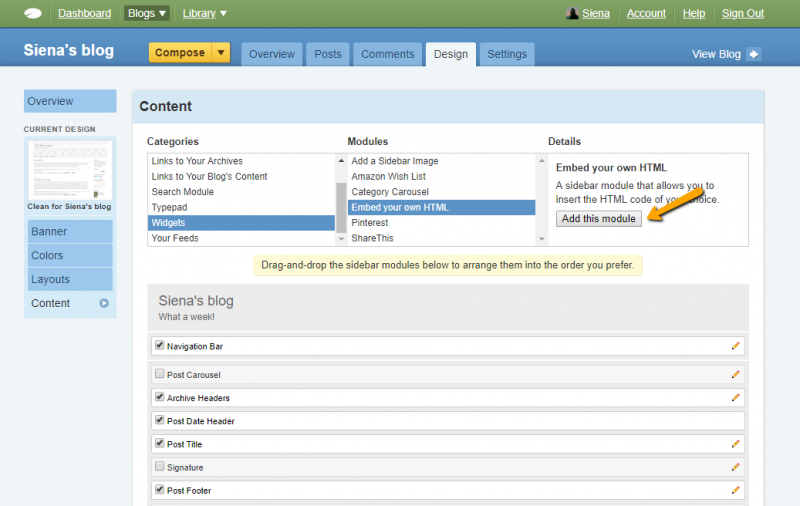800x506 pixels.
Task: Click the current design thumbnail preview
Action: click(x=70, y=169)
